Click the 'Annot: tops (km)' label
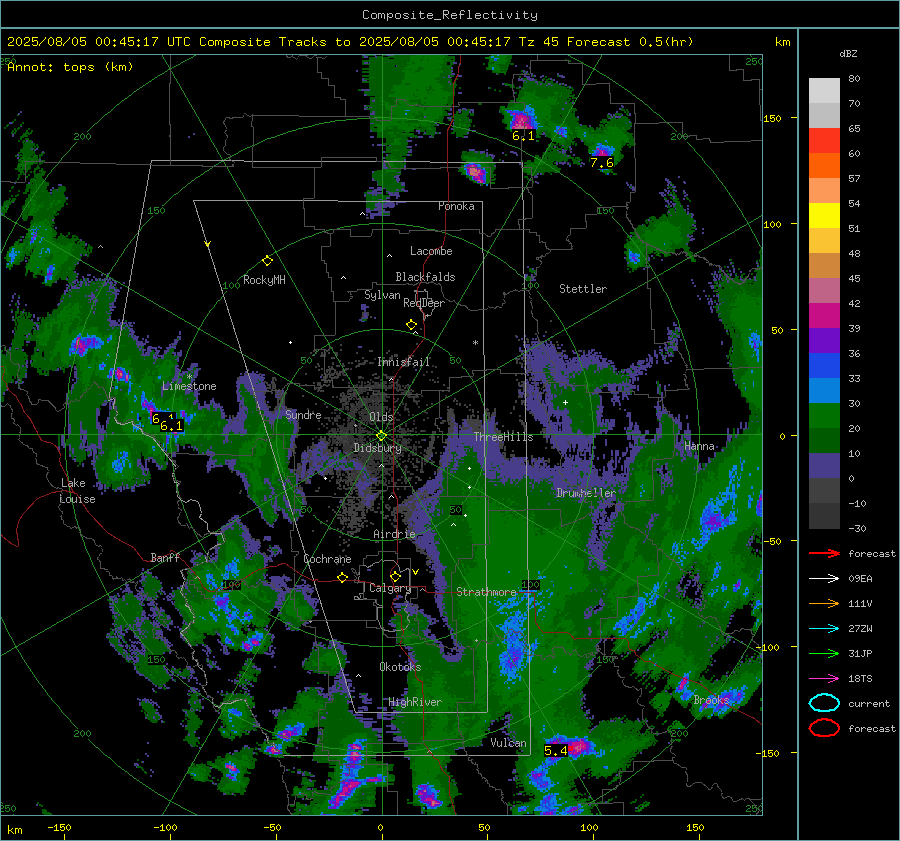The height and width of the screenshot is (841, 900). coord(70,67)
